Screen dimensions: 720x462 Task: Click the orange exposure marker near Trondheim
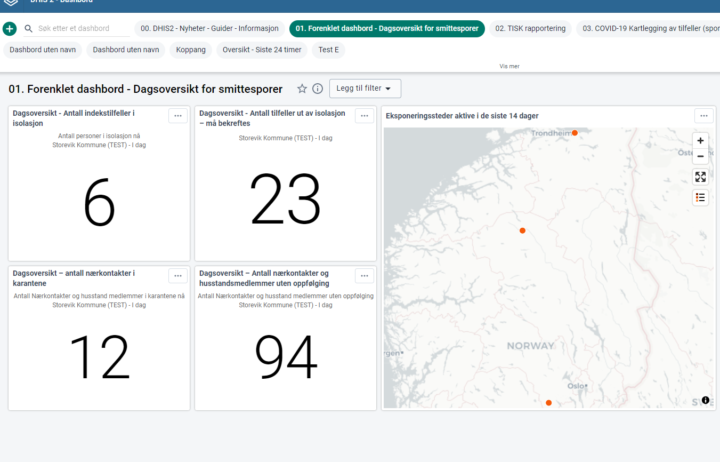tap(574, 133)
